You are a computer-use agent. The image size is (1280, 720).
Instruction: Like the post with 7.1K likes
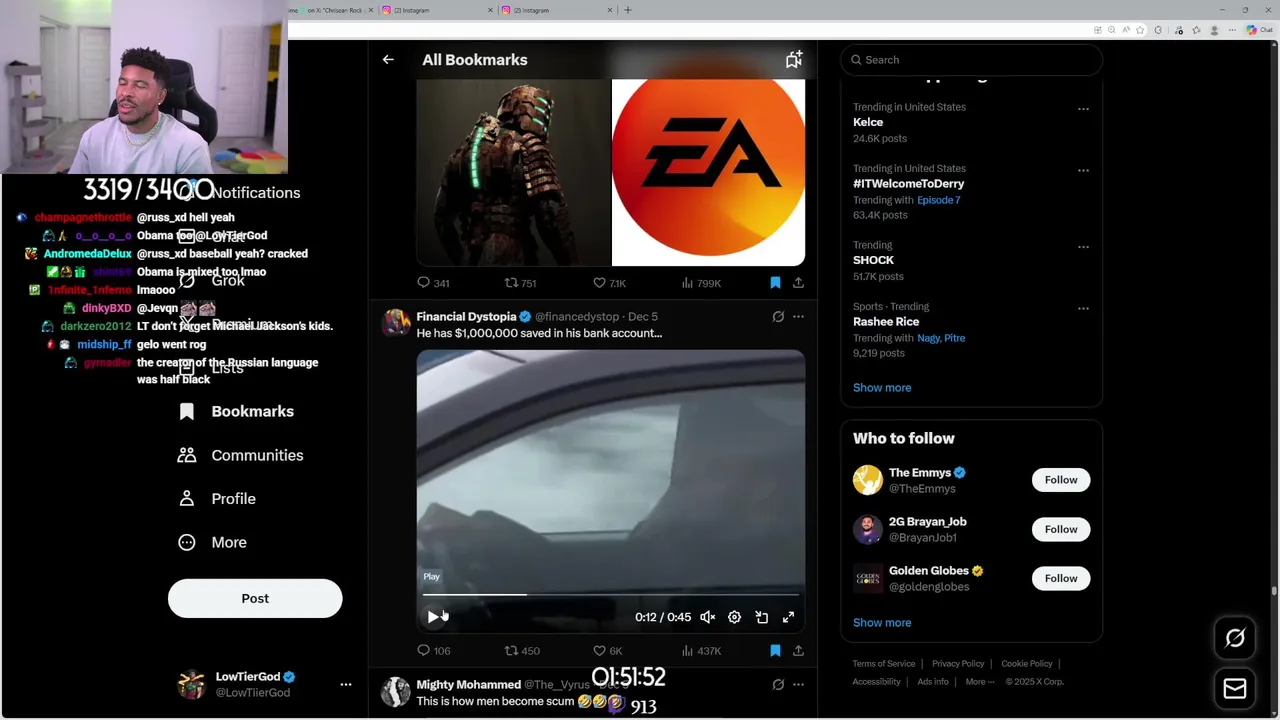[x=609, y=283]
